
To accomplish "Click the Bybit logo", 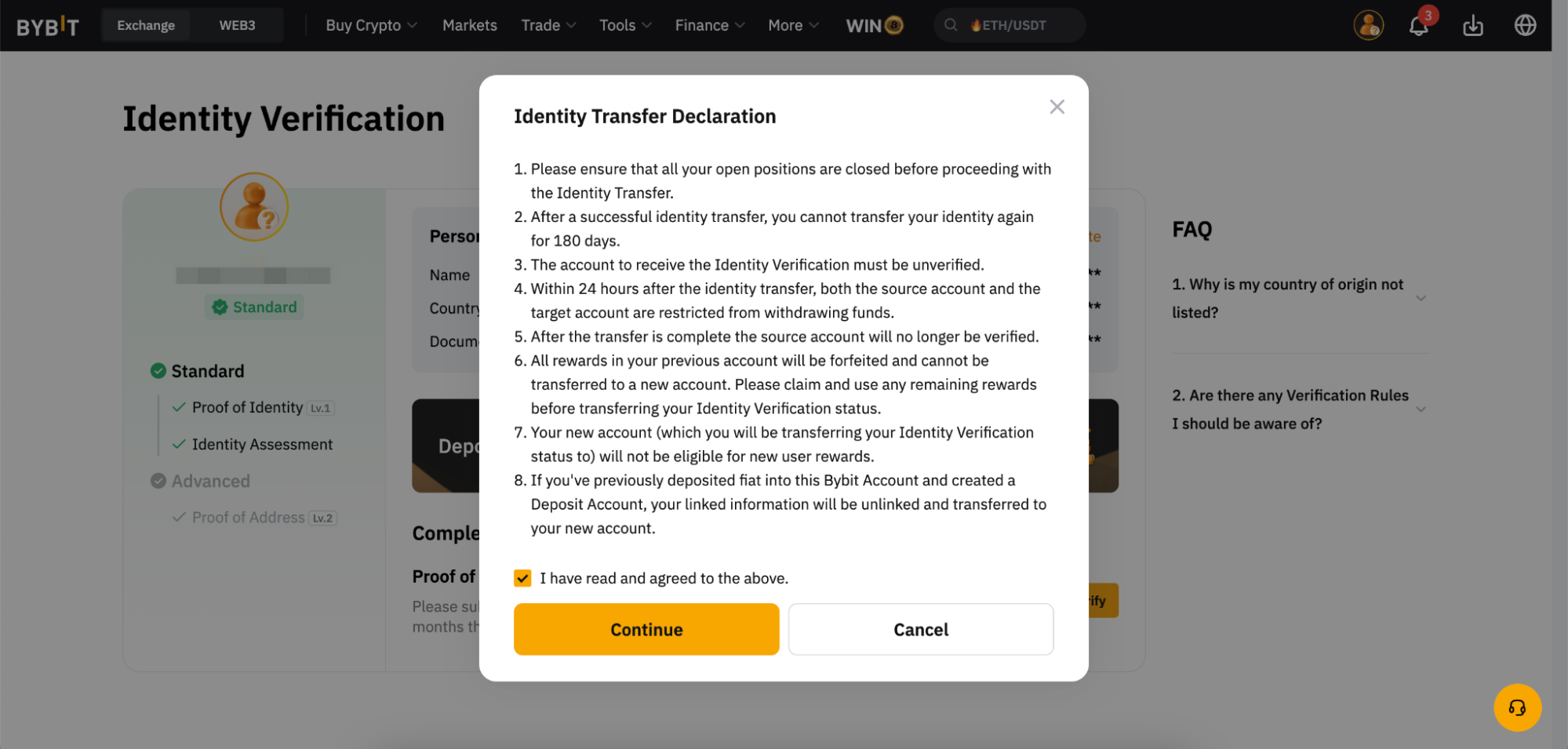I will (x=48, y=26).
